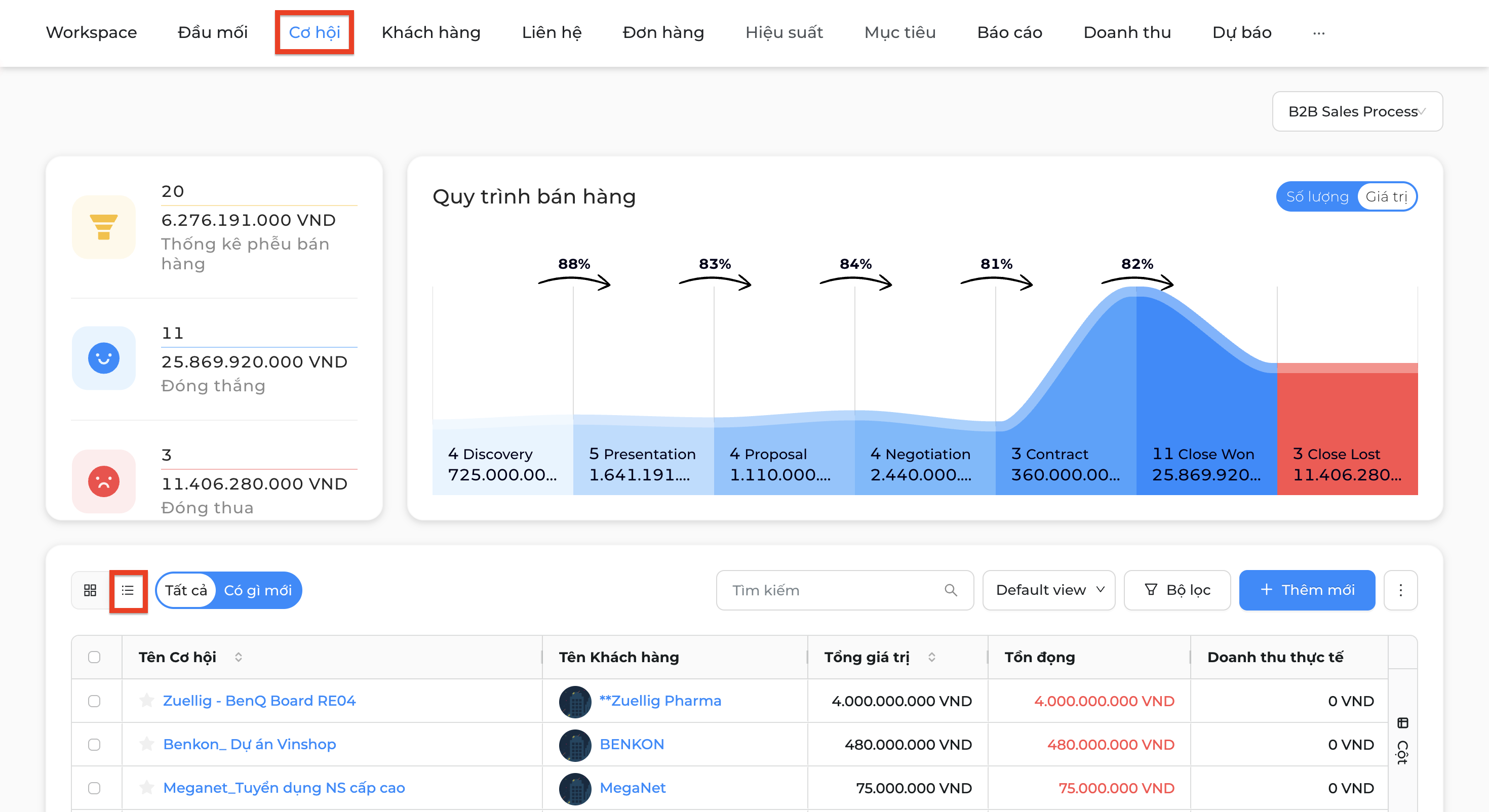The width and height of the screenshot is (1489, 812).
Task: Open the Đơn hàng tab
Action: tap(663, 33)
